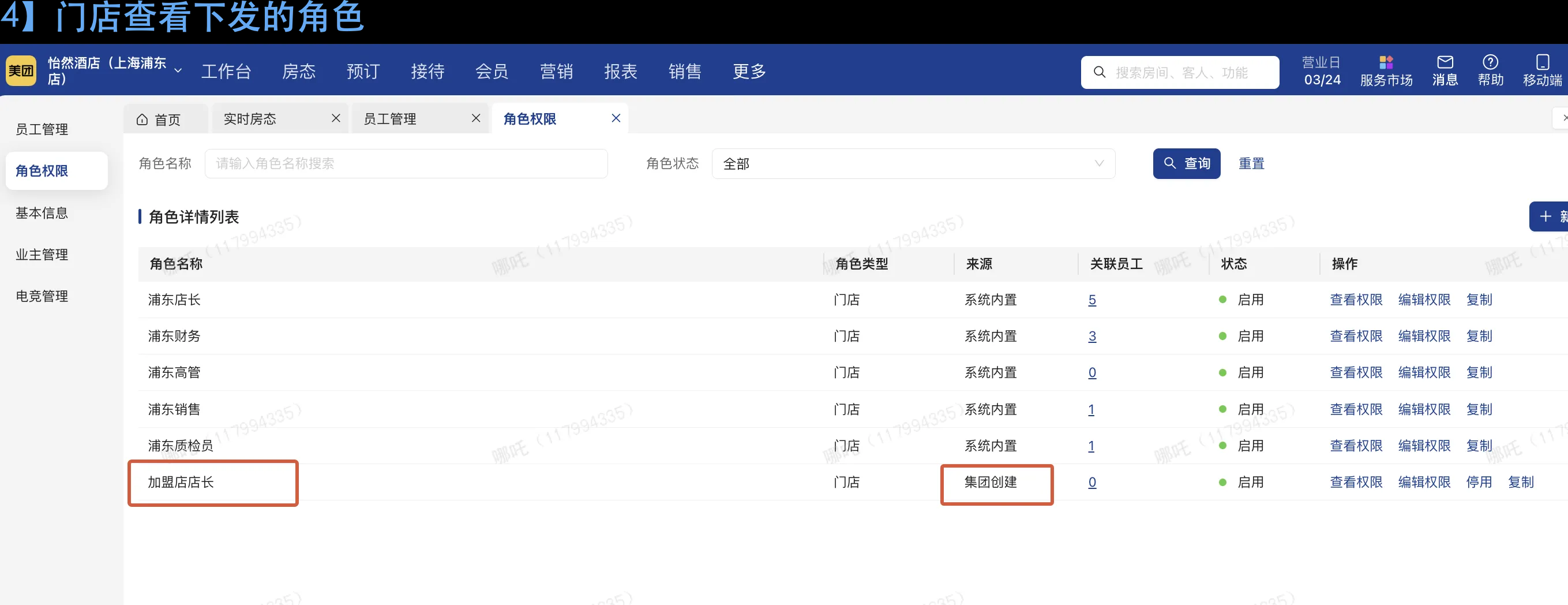1568x605 pixels.
Task: Click the add new role button
Action: 1549,216
